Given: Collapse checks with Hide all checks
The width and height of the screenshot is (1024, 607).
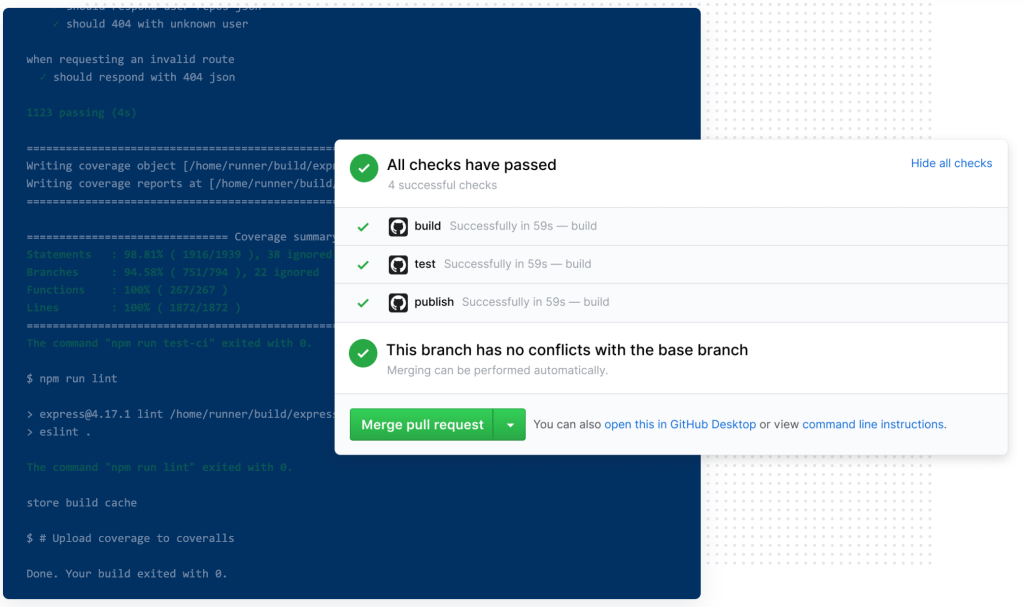Looking at the screenshot, I should click(x=951, y=163).
